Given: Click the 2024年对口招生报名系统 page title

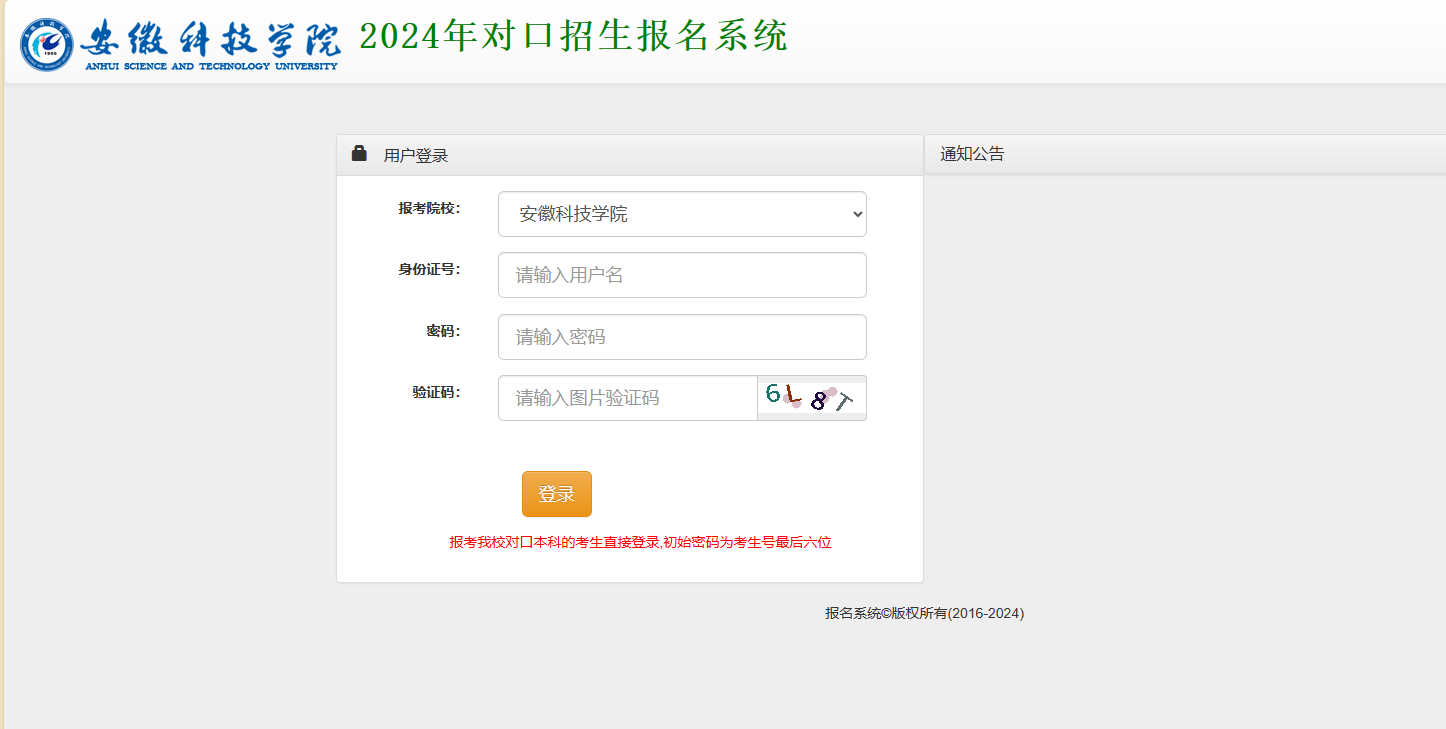Looking at the screenshot, I should (573, 37).
